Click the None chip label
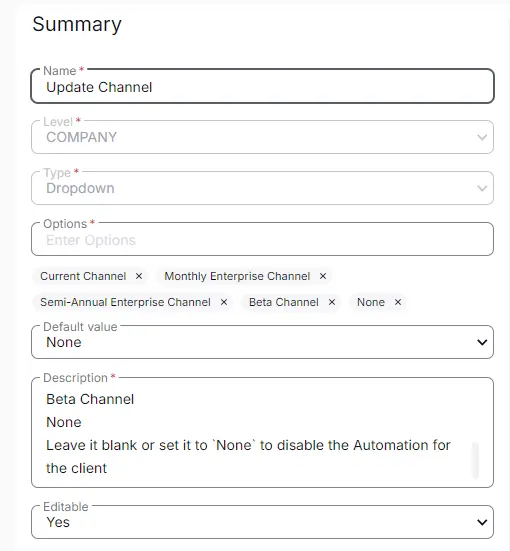 coord(371,302)
